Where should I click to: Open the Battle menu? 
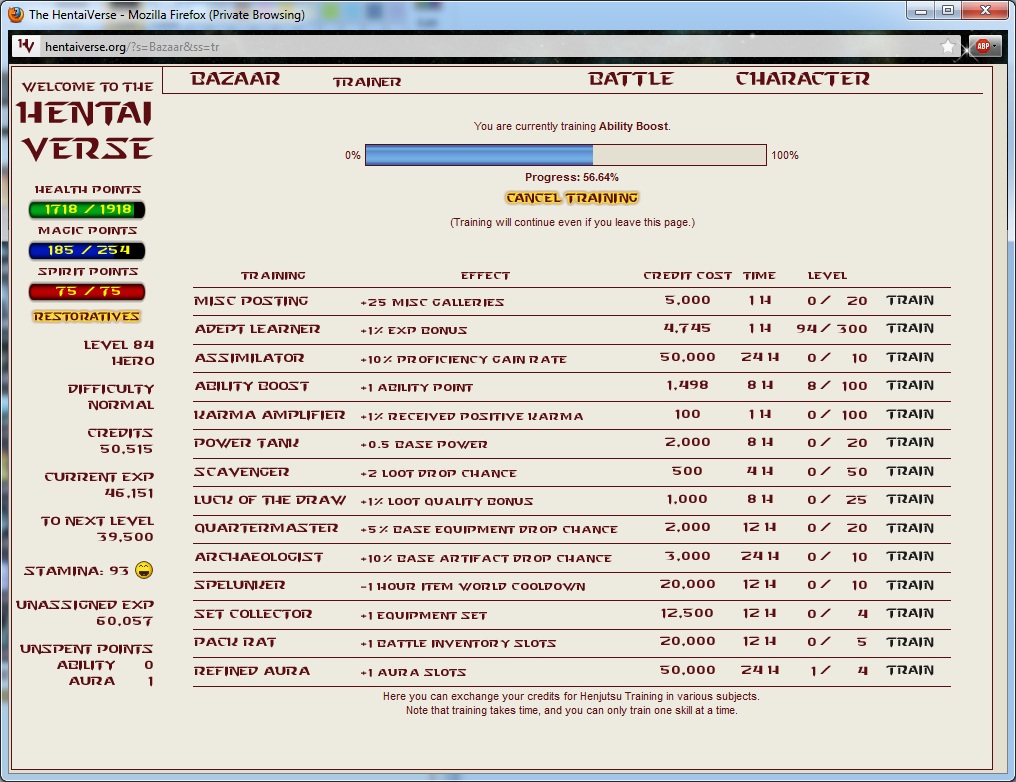[630, 79]
